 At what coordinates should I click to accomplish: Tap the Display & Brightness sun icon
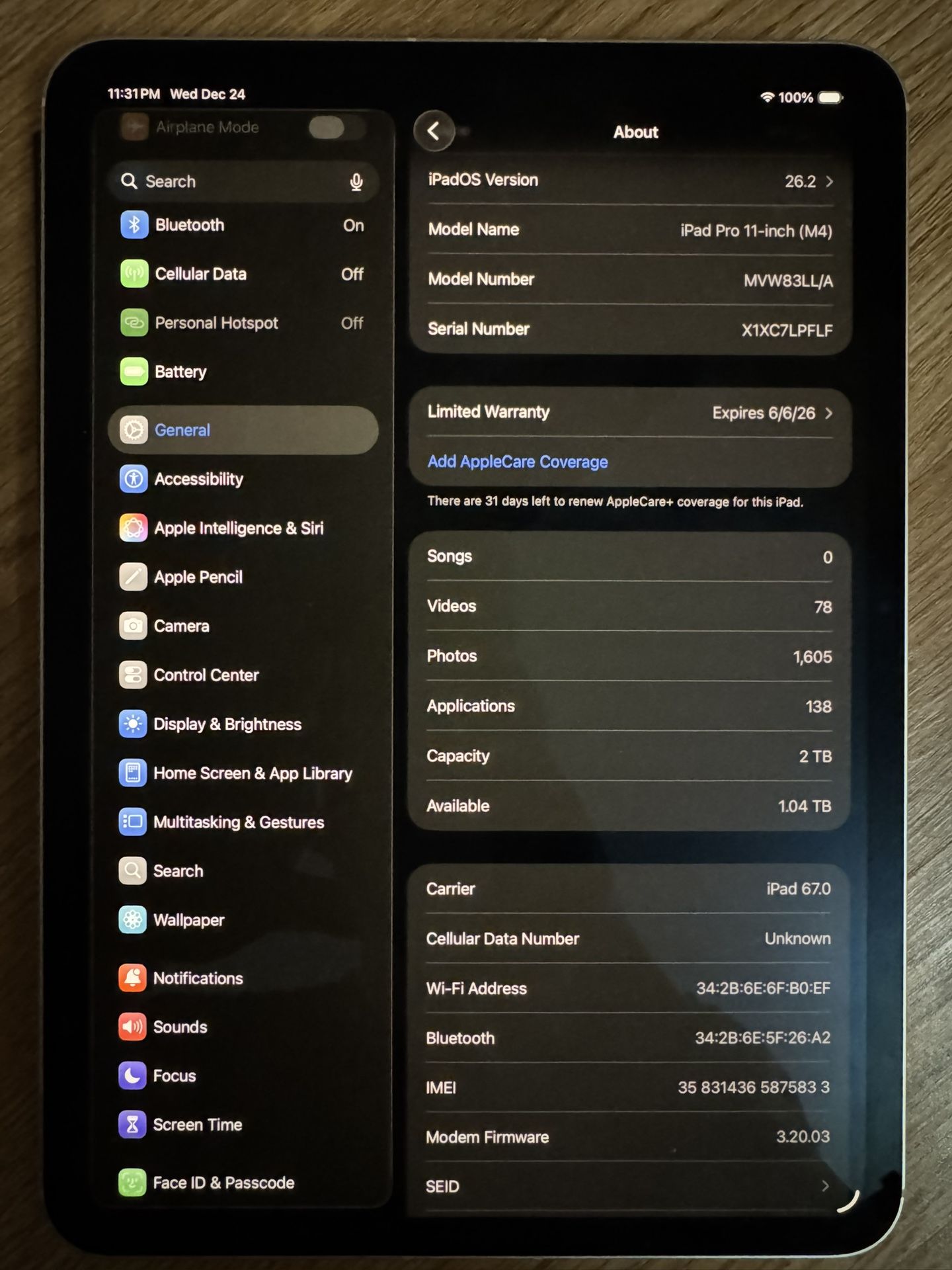tap(133, 724)
